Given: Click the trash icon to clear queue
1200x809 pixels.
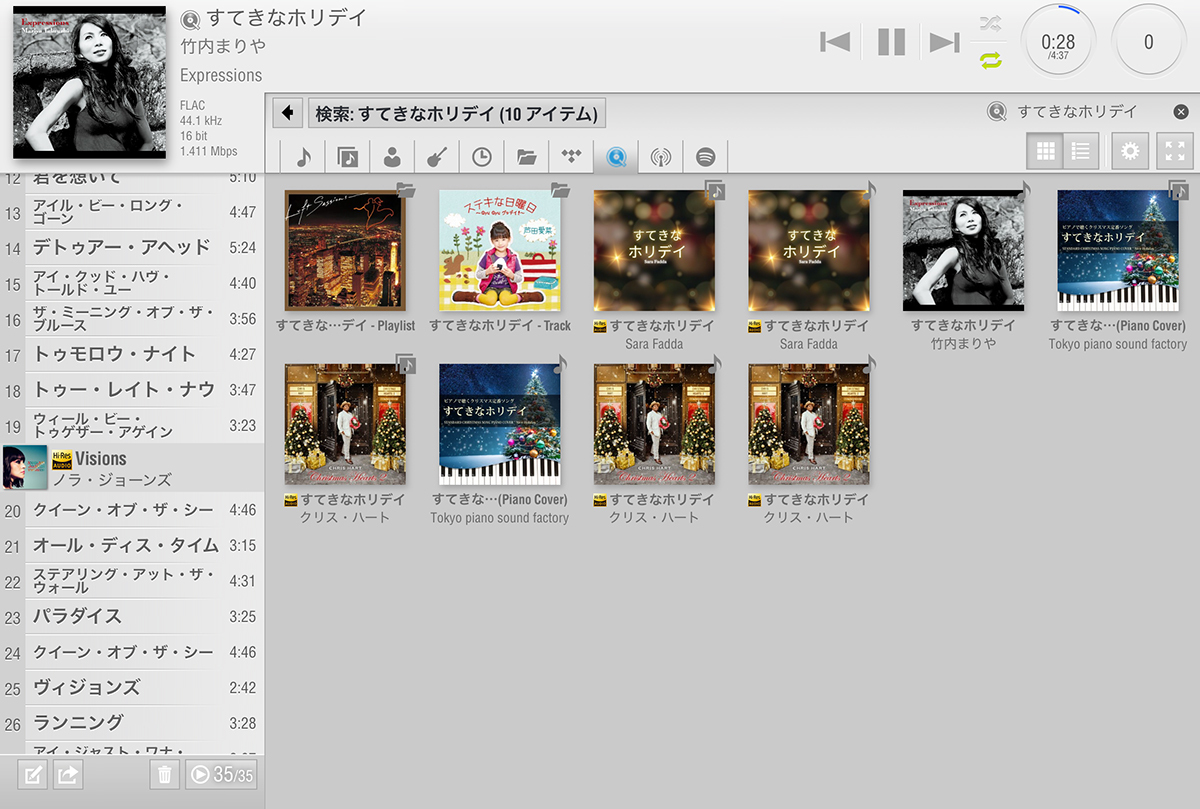Looking at the screenshot, I should [x=165, y=774].
